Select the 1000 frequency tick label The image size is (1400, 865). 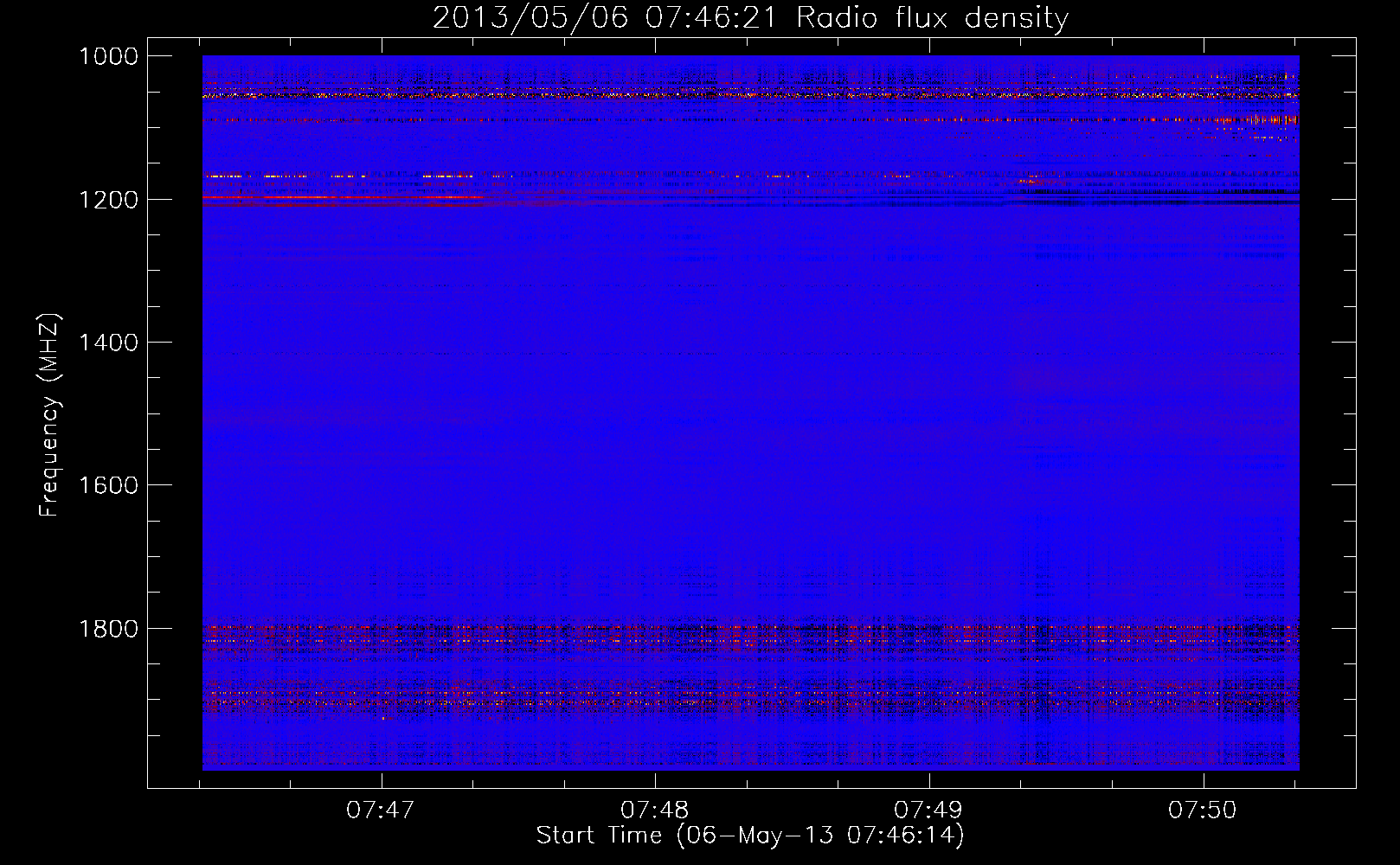tap(108, 56)
